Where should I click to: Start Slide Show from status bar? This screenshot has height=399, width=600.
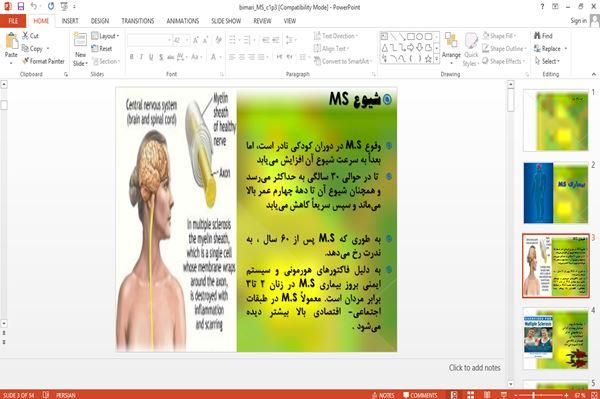click(x=504, y=395)
